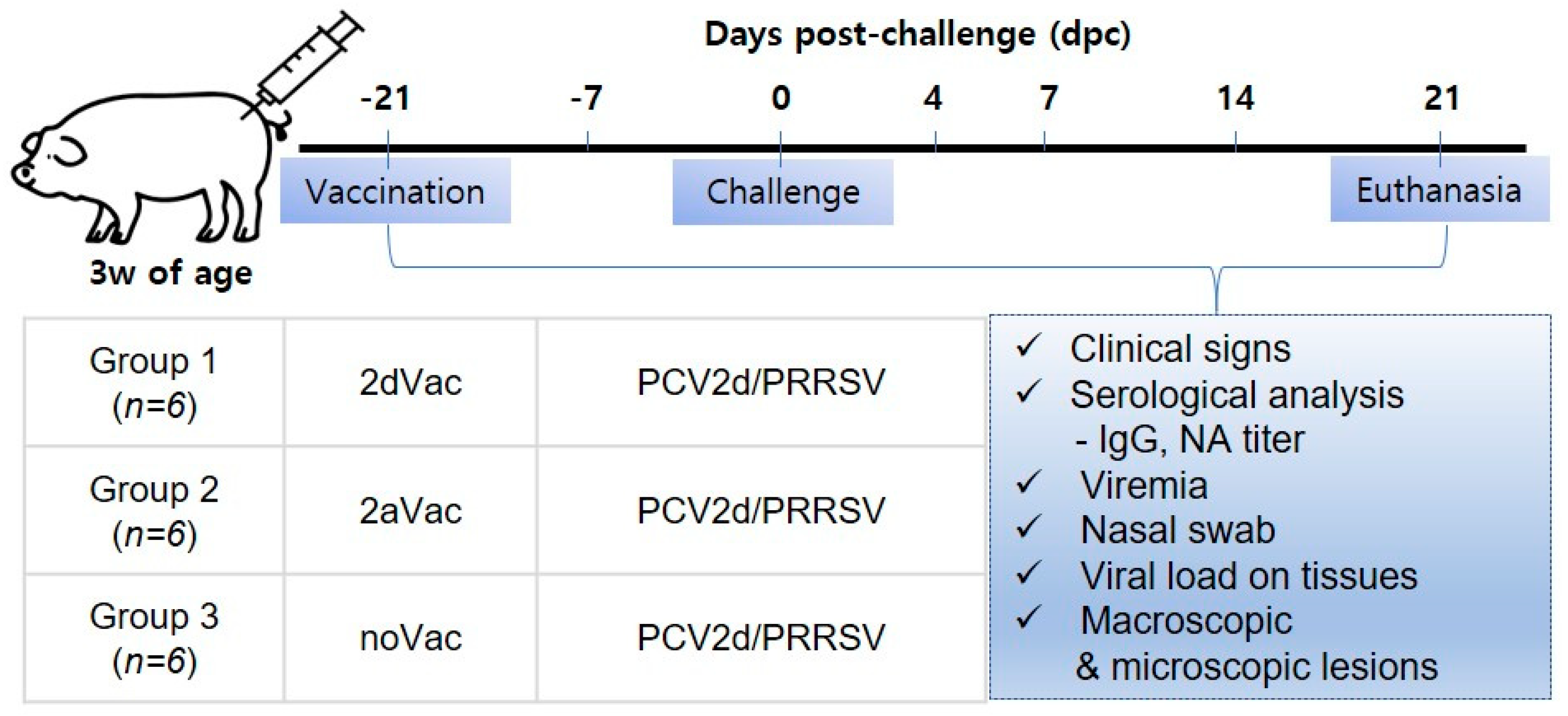Image resolution: width=1568 pixels, height=716 pixels.
Task: Click the Euthanasia box
Action: pyautogui.click(x=1440, y=190)
